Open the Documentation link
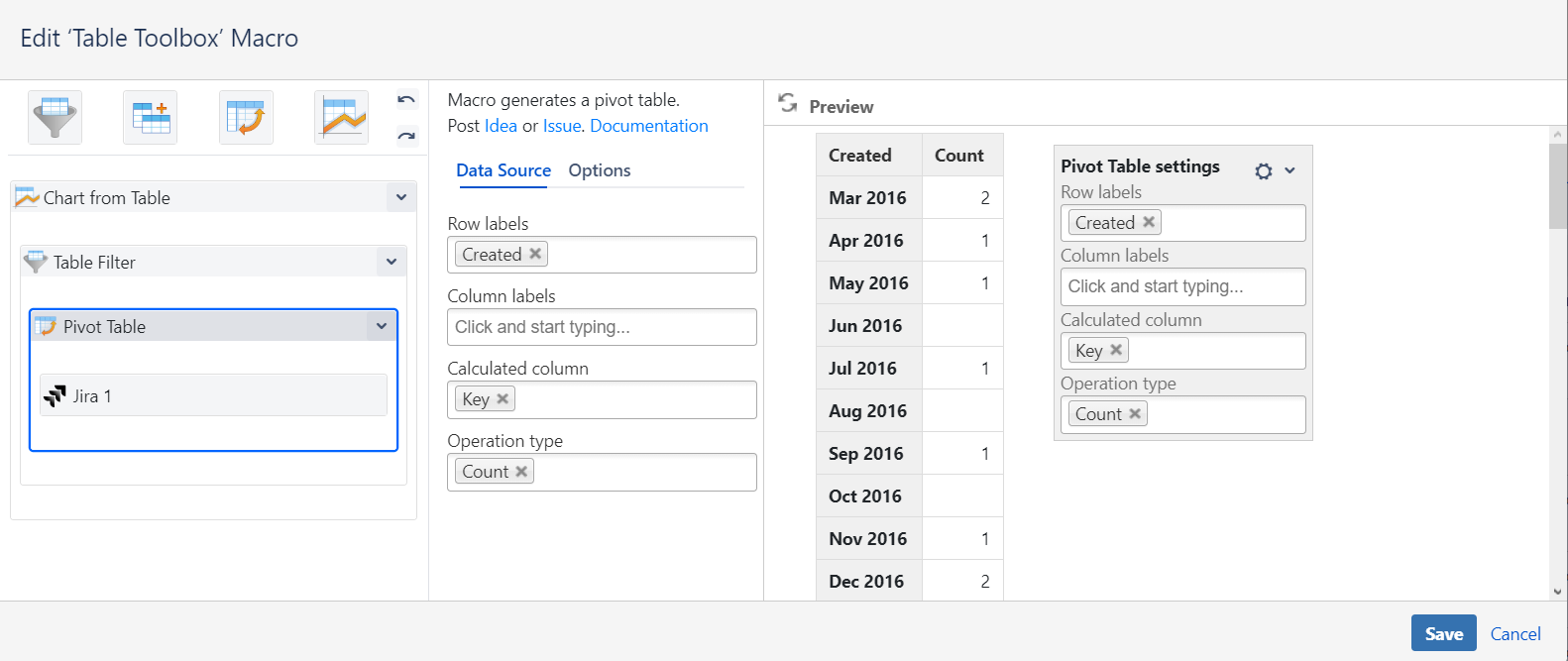This screenshot has height=661, width=1568. pos(649,126)
